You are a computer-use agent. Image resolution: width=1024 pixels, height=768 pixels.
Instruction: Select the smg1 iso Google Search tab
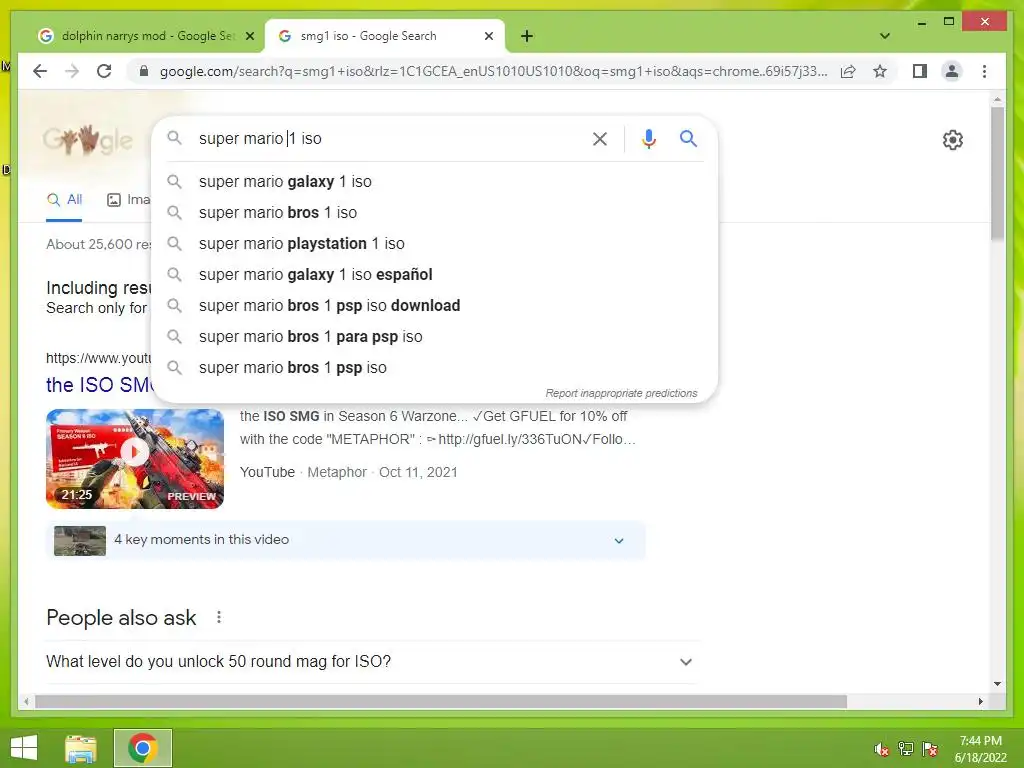(x=385, y=36)
